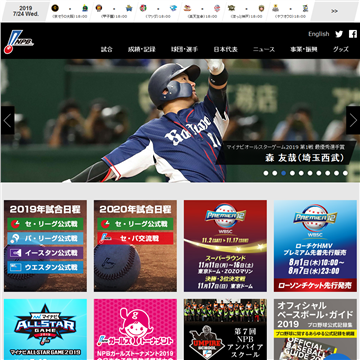The width and height of the screenshot is (360, 360).
Task: Open the NPB Facebook page icon
Action: point(353,34)
